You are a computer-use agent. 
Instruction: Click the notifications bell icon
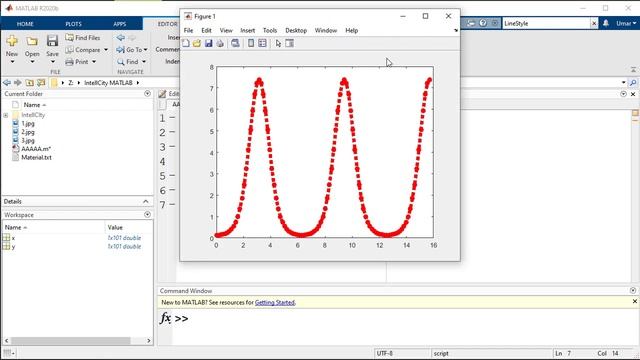(x=606, y=24)
